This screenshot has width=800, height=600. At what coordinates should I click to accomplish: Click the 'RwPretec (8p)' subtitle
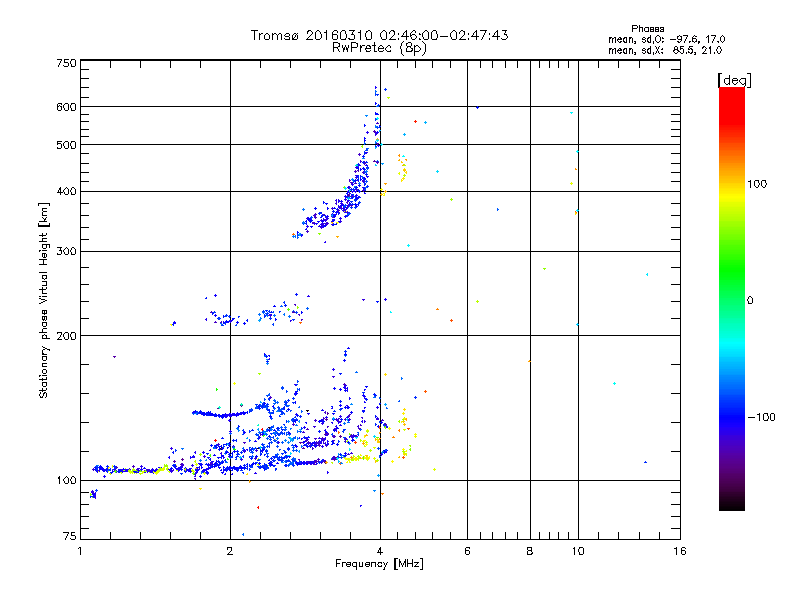coord(379,48)
